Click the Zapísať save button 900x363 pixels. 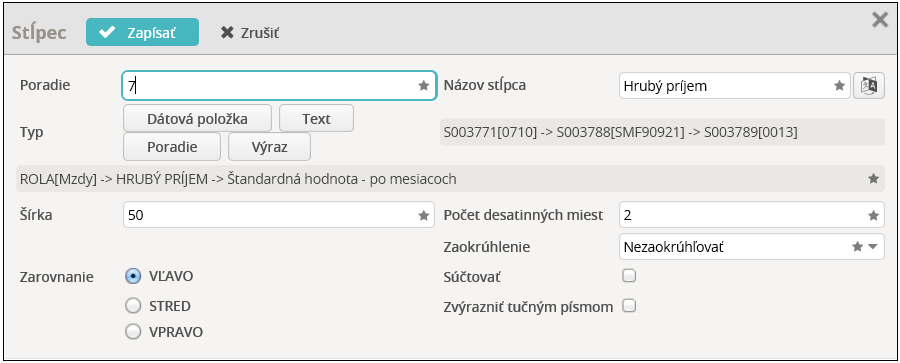(142, 32)
